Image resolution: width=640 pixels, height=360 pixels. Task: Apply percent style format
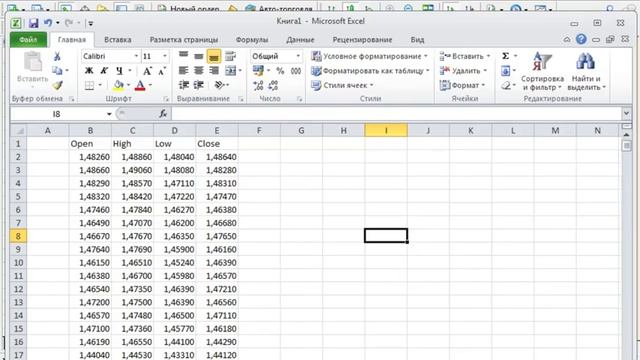pyautogui.click(x=280, y=71)
